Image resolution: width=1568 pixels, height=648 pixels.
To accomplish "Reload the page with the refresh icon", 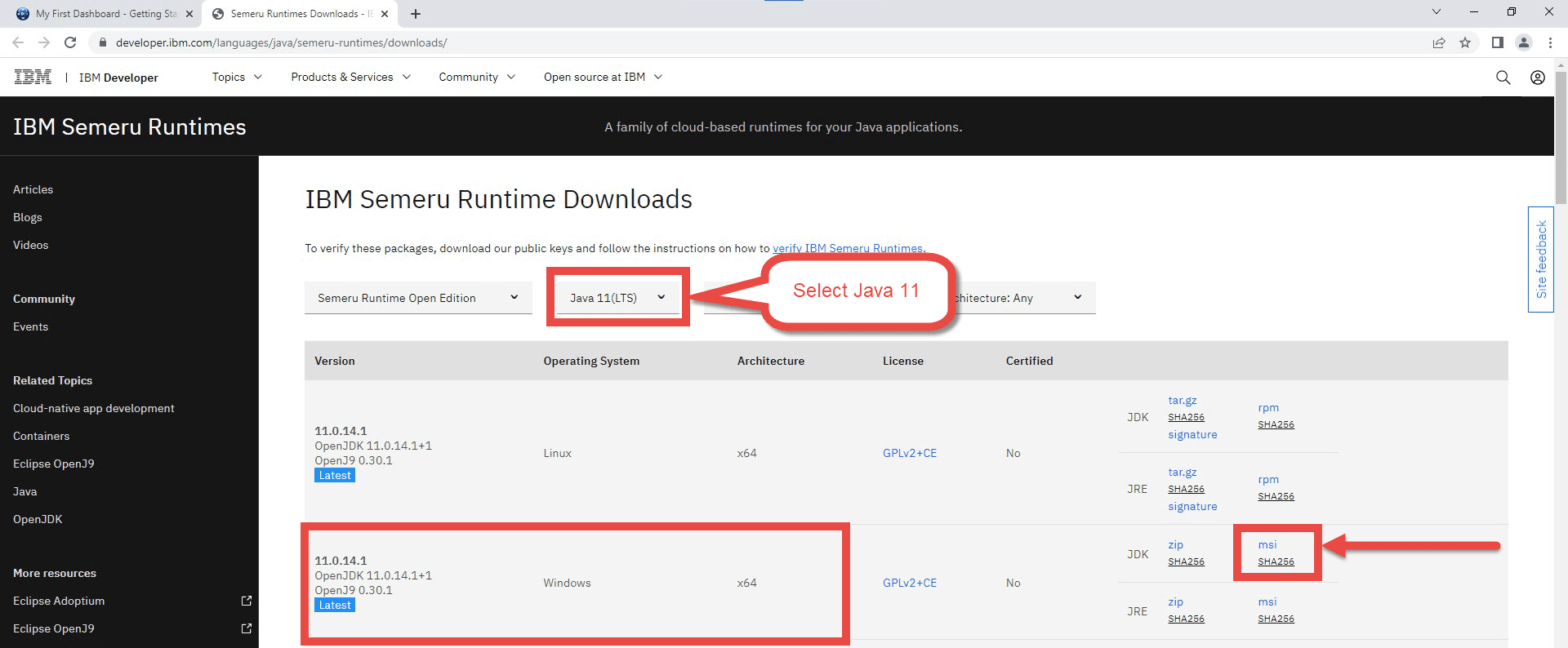I will (x=70, y=42).
